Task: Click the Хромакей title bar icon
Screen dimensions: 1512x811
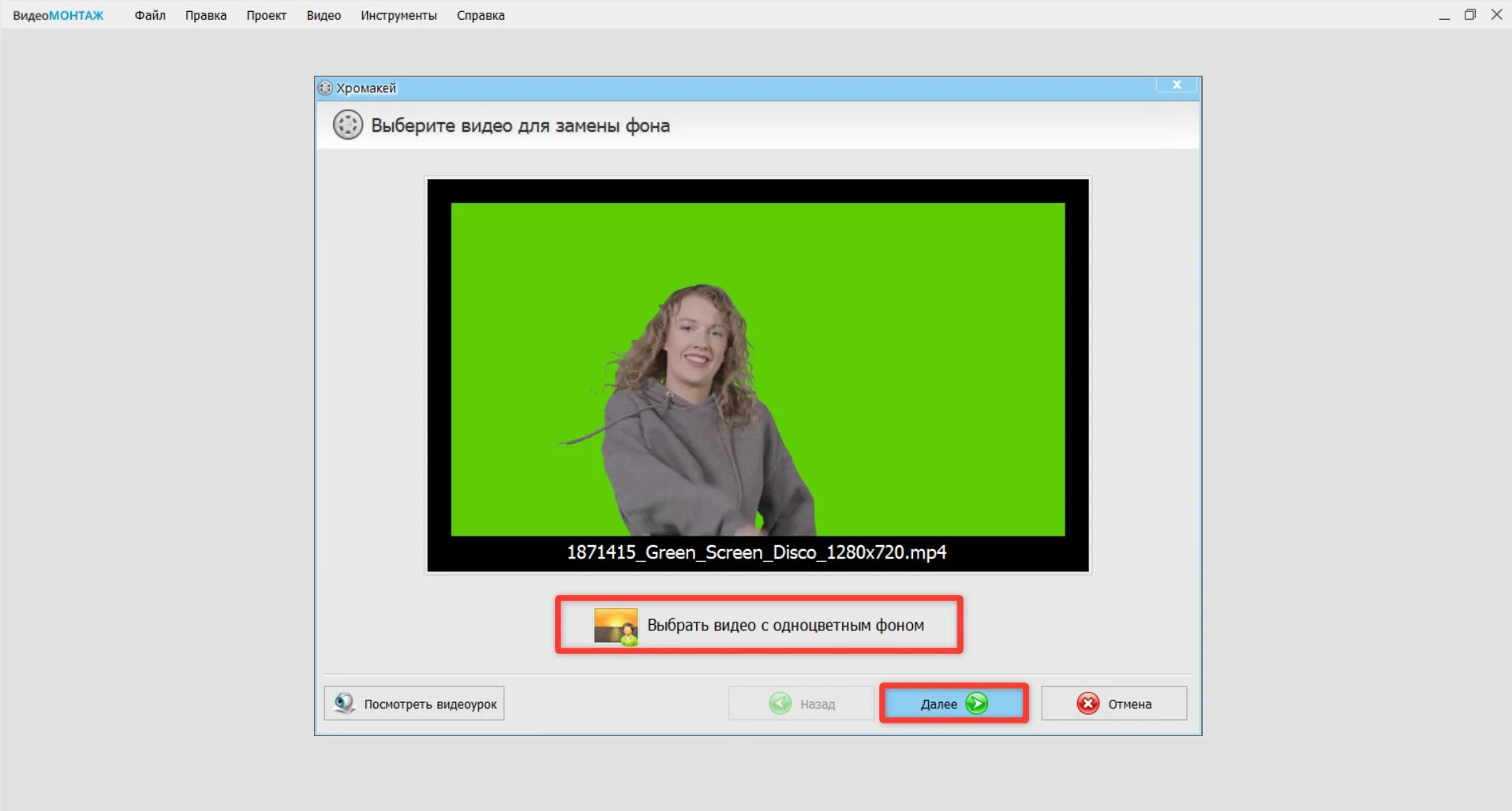Action: pos(325,88)
